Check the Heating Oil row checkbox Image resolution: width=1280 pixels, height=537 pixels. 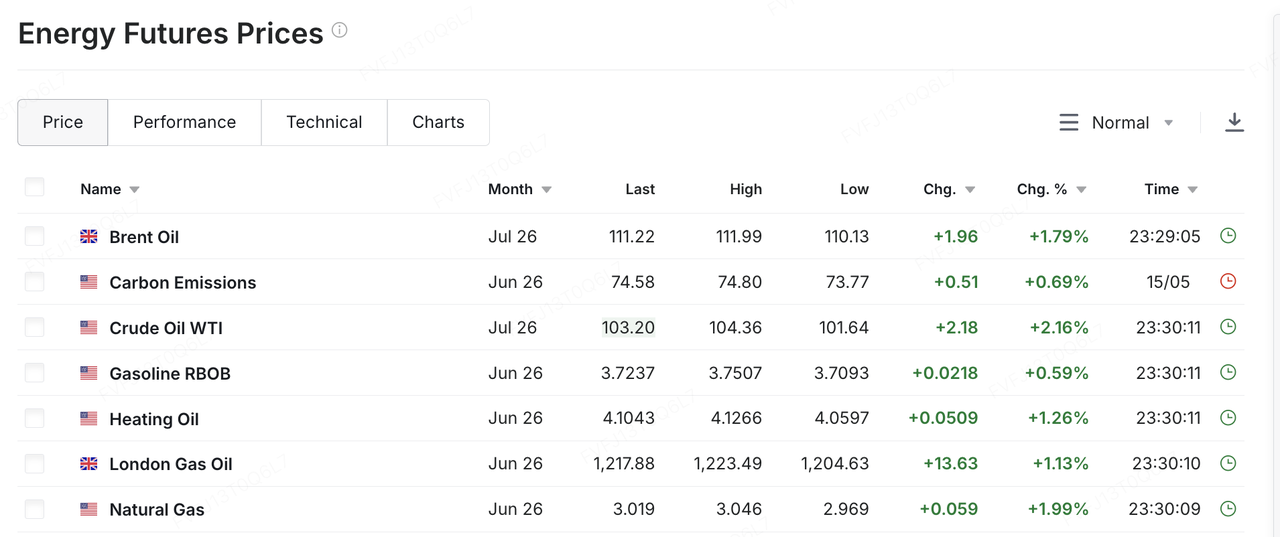tap(35, 418)
